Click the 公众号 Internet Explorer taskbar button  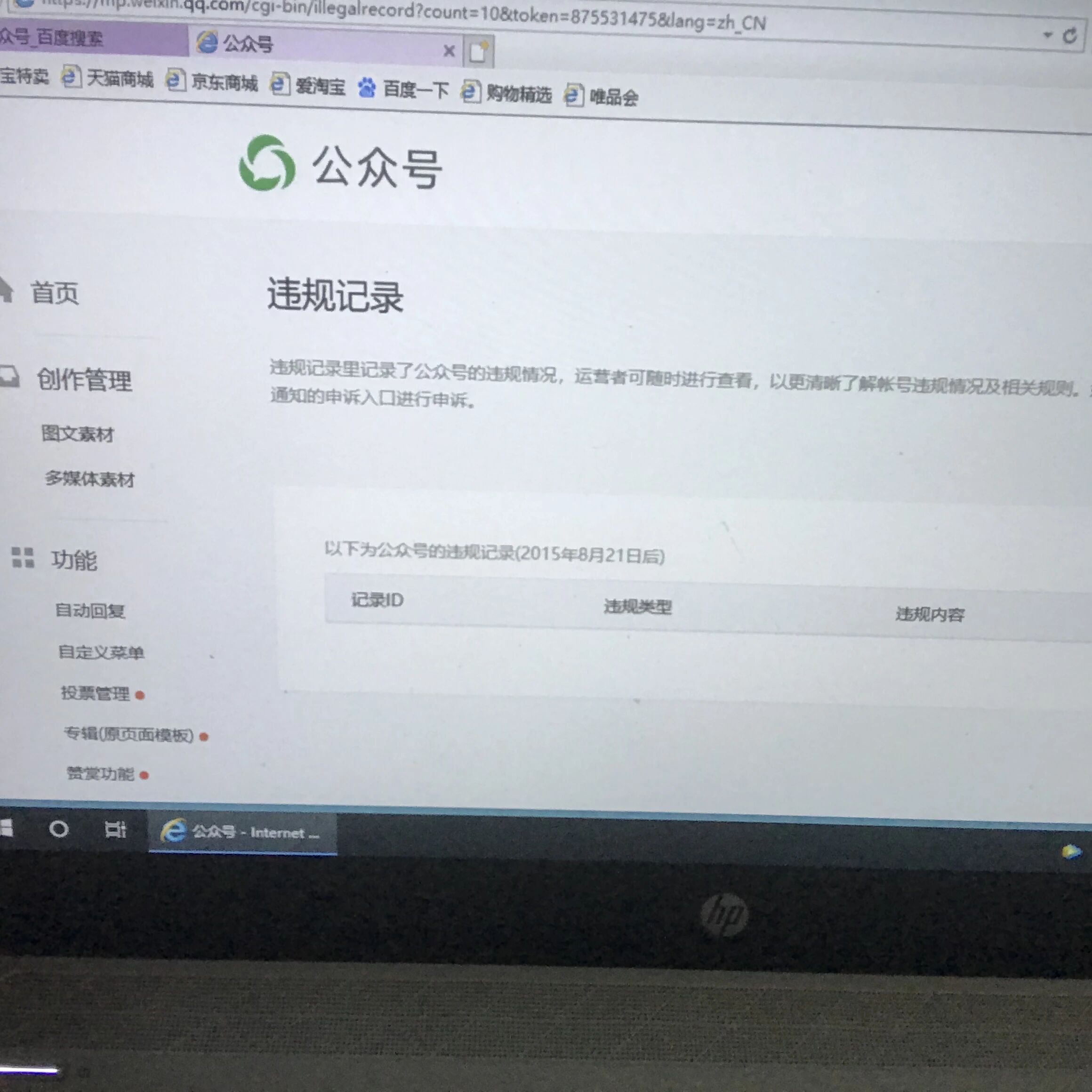tap(243, 832)
